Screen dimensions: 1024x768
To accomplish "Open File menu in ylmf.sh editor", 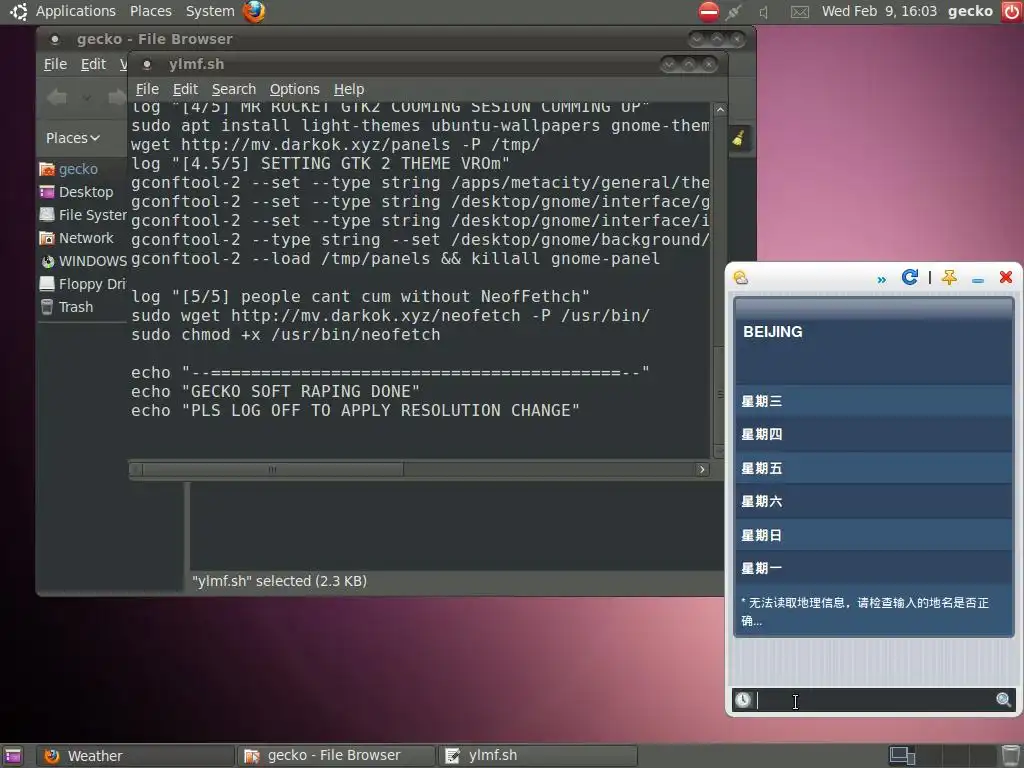I will click(x=147, y=89).
